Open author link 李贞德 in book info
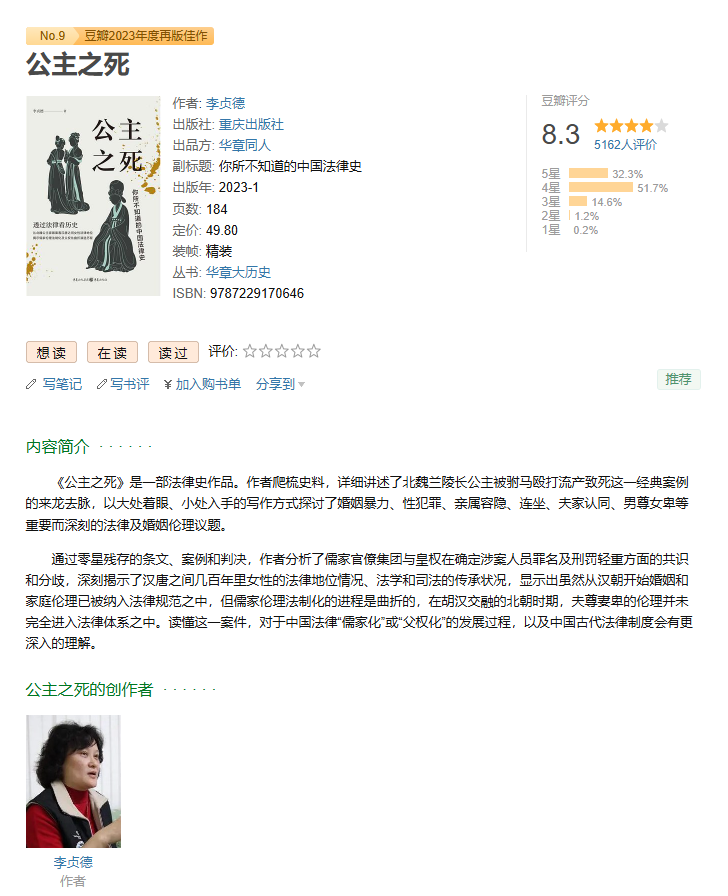The height and width of the screenshot is (896, 728). tap(225, 103)
